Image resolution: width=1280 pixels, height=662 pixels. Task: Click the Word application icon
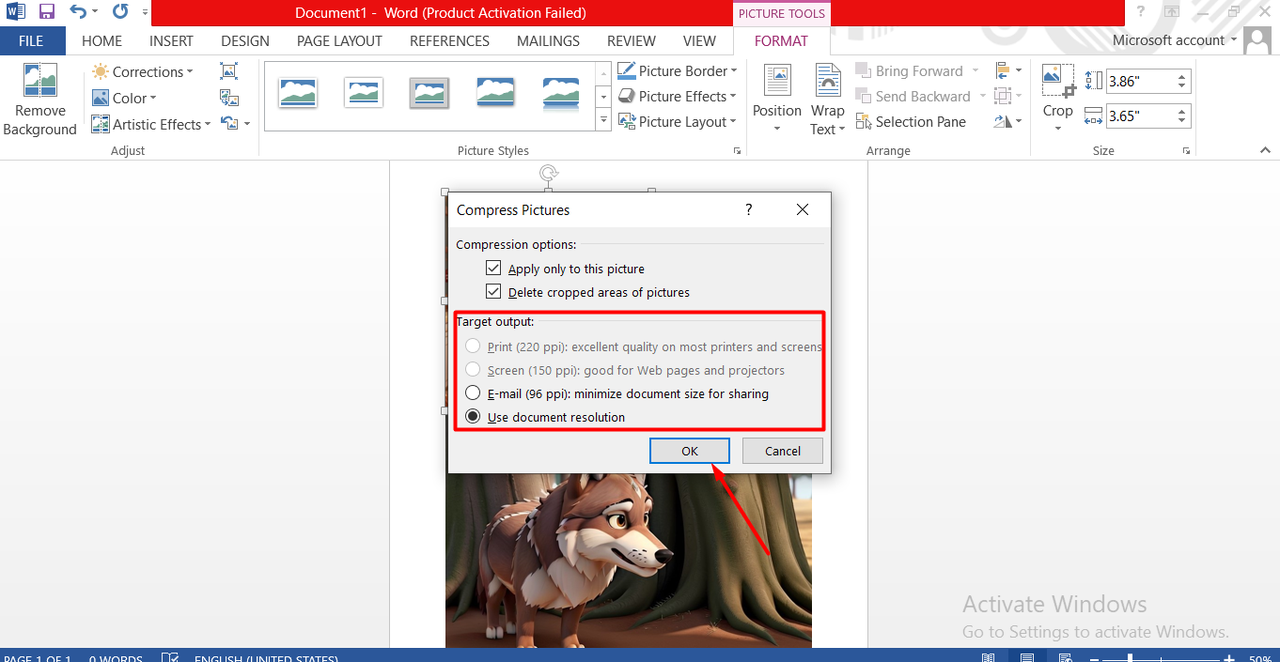coord(15,13)
